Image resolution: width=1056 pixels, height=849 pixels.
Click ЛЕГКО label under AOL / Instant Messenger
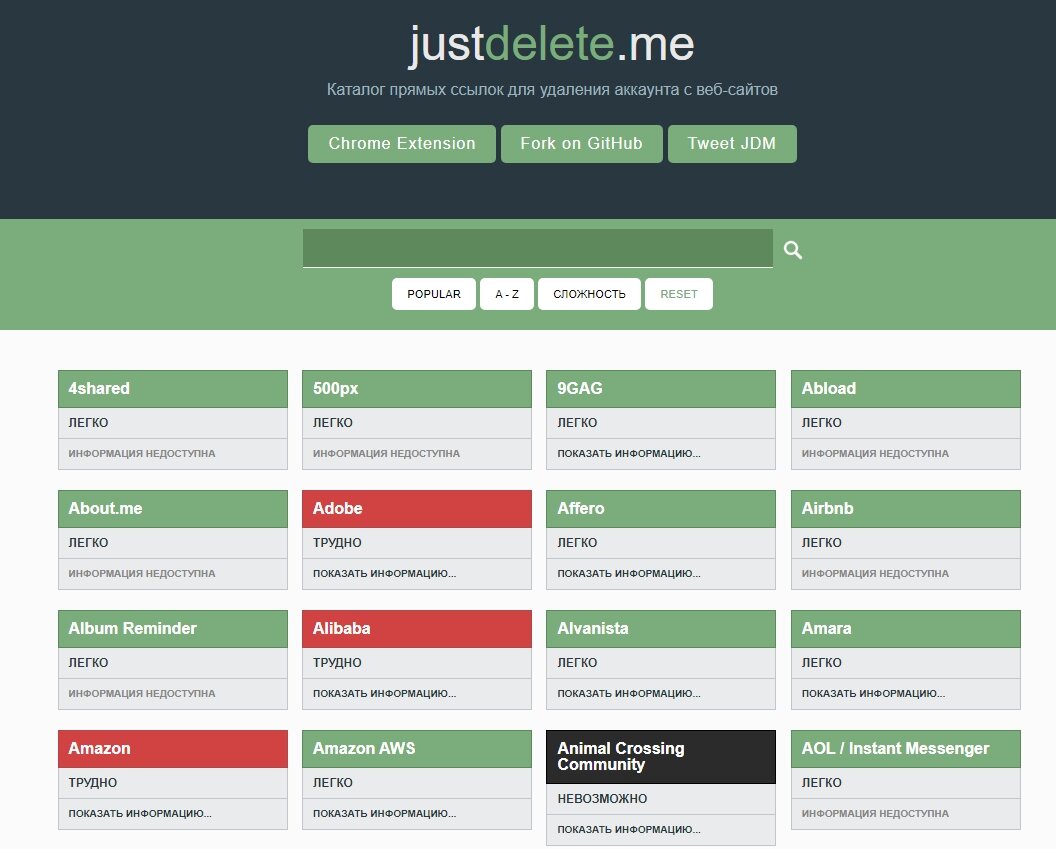(x=822, y=782)
